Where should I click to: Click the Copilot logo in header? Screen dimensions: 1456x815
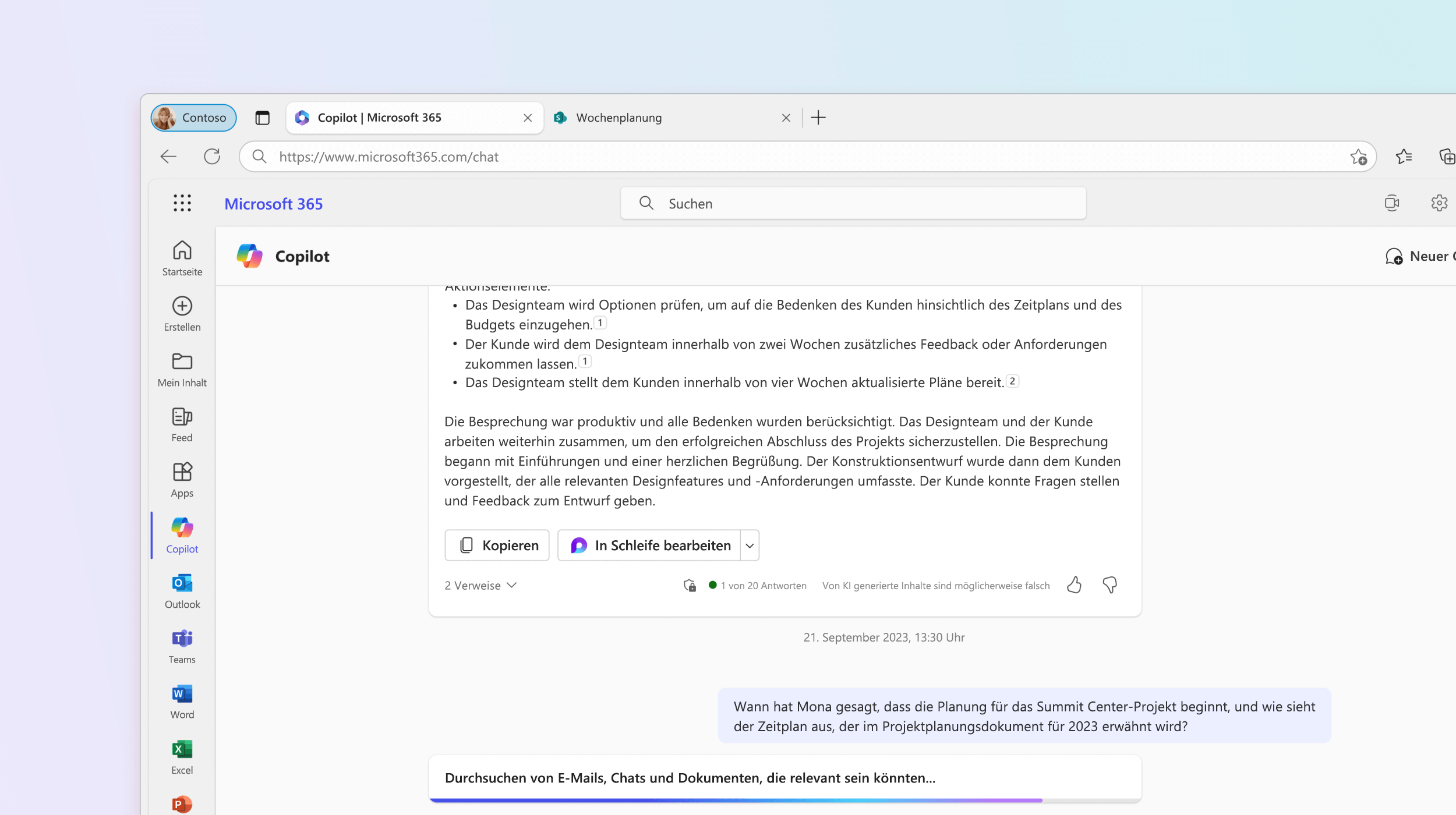click(249, 256)
